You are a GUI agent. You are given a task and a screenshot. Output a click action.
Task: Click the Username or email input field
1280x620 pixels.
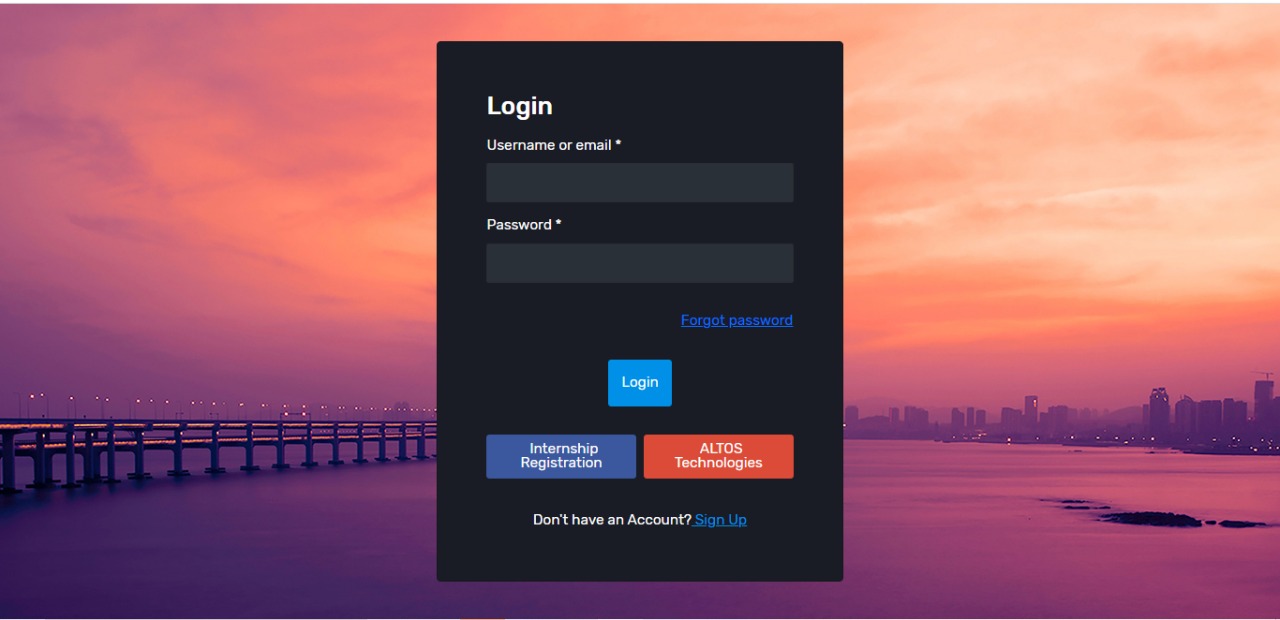click(x=639, y=183)
